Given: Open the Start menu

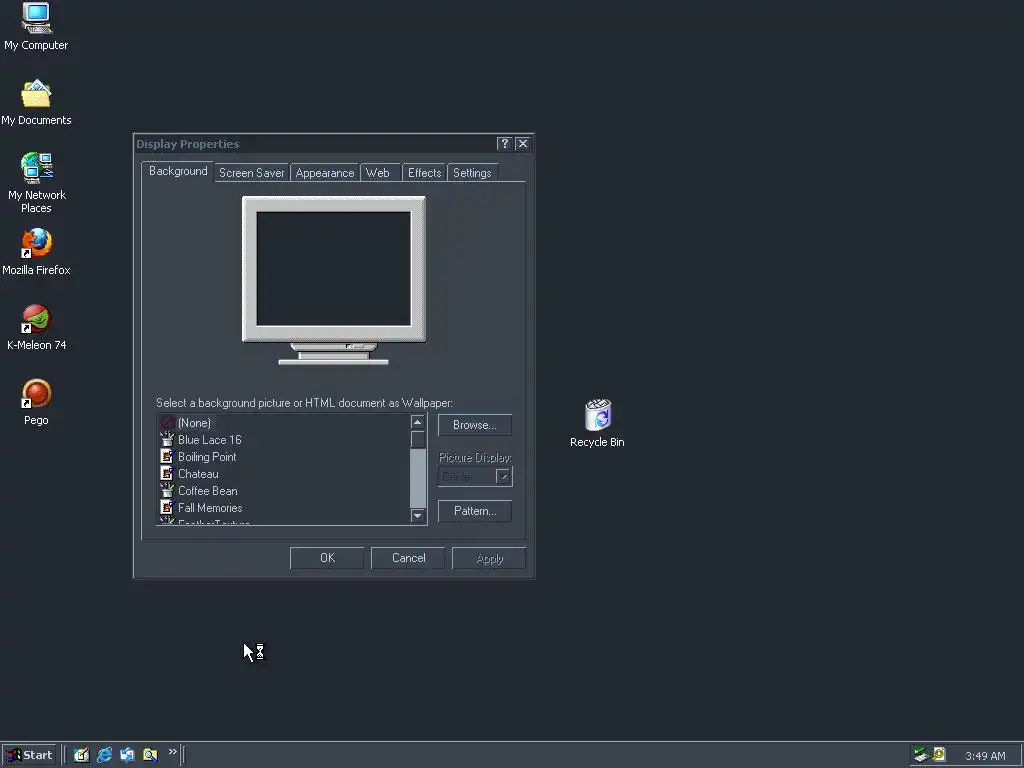Looking at the screenshot, I should tap(29, 755).
